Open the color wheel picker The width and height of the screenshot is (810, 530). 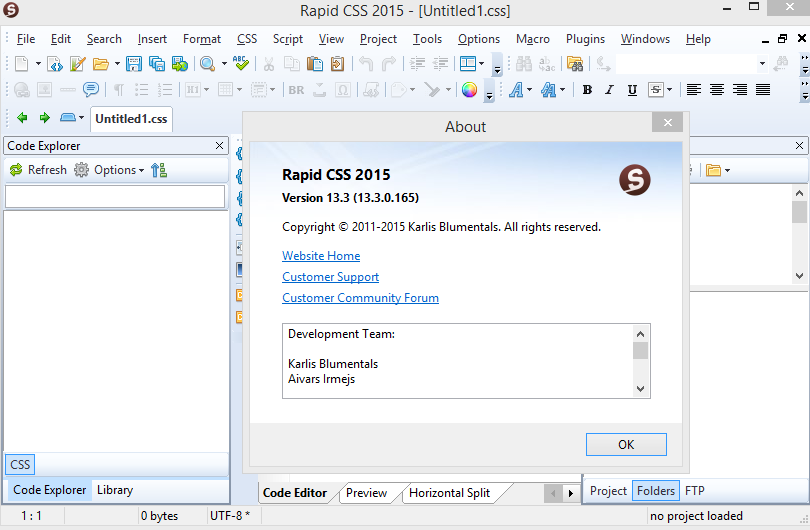click(469, 90)
